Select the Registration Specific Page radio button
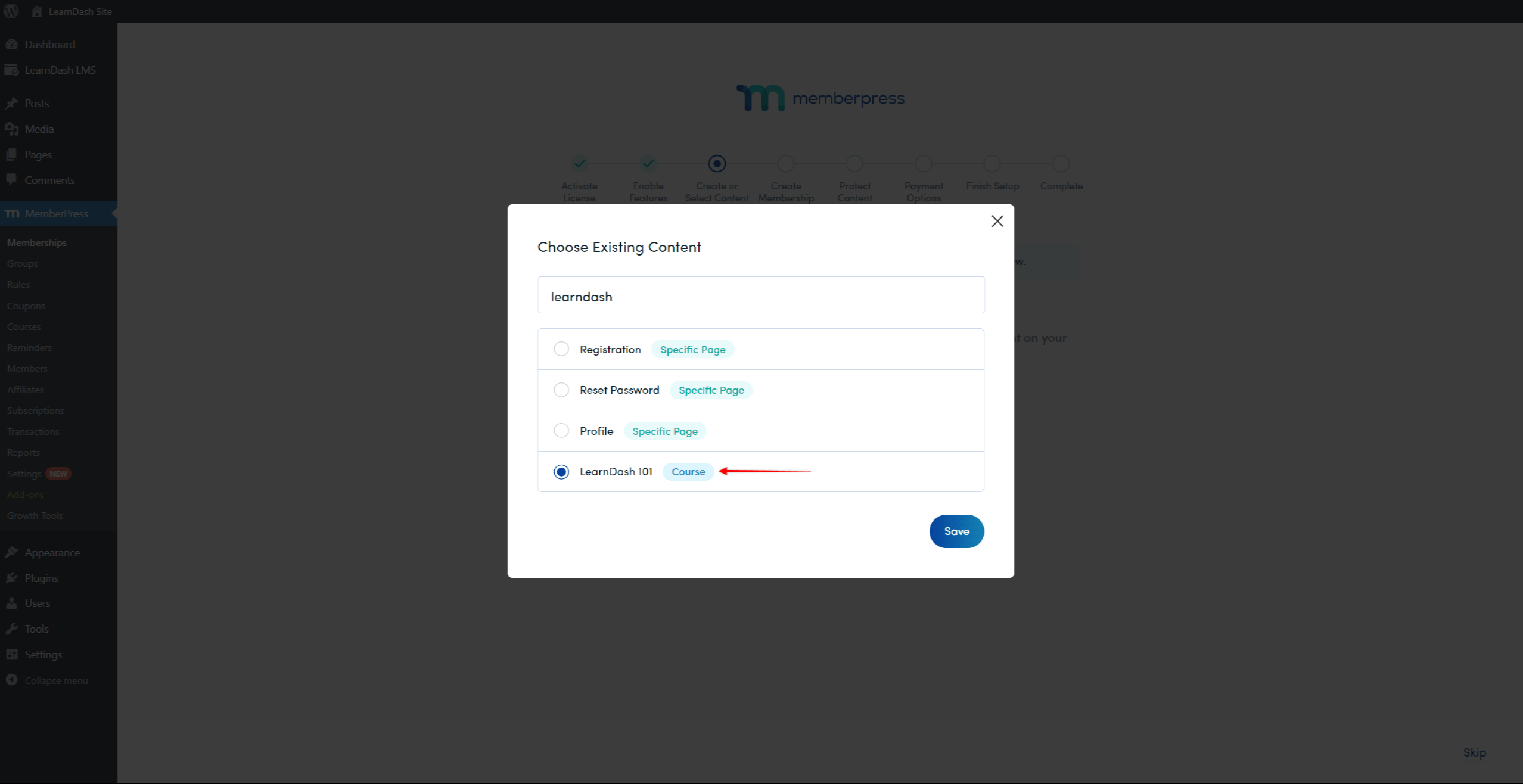This screenshot has height=784, width=1523. tap(561, 348)
